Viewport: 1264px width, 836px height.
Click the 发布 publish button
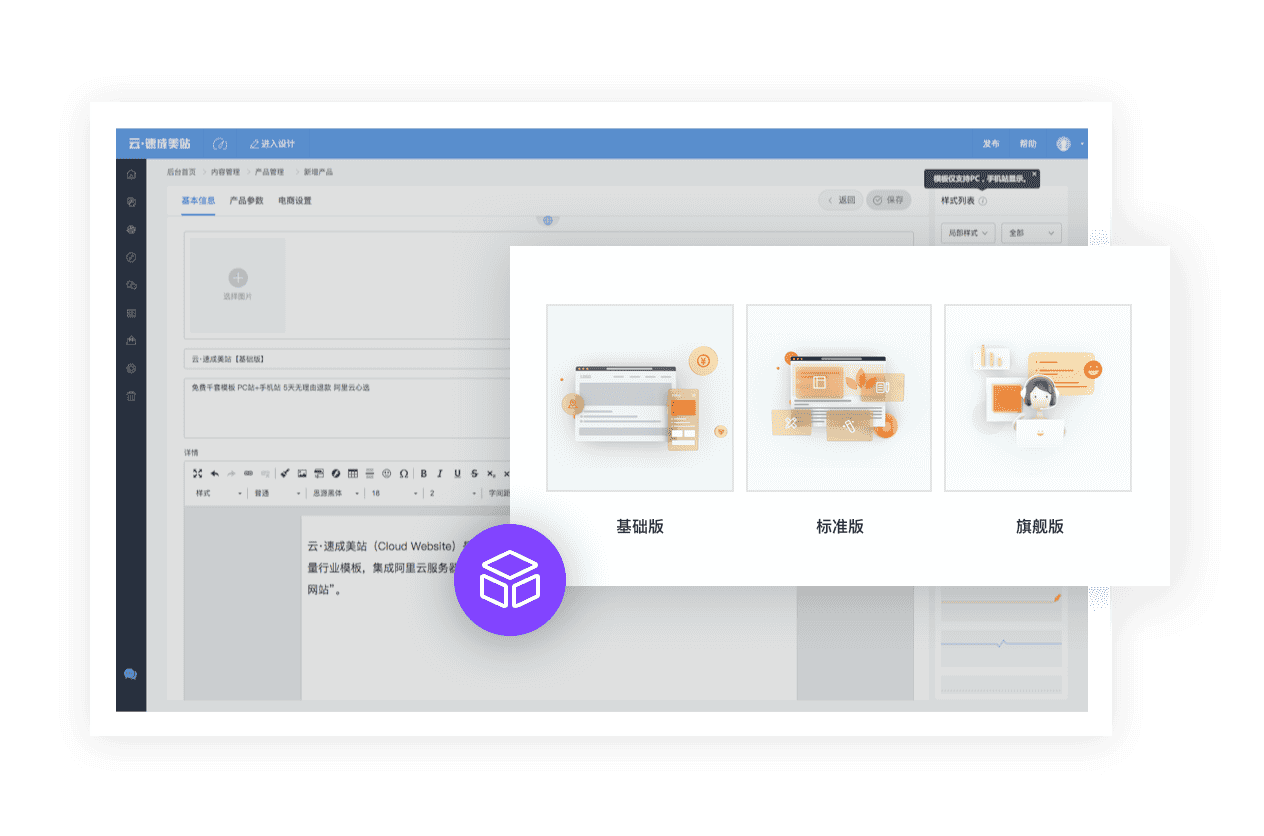tap(991, 144)
